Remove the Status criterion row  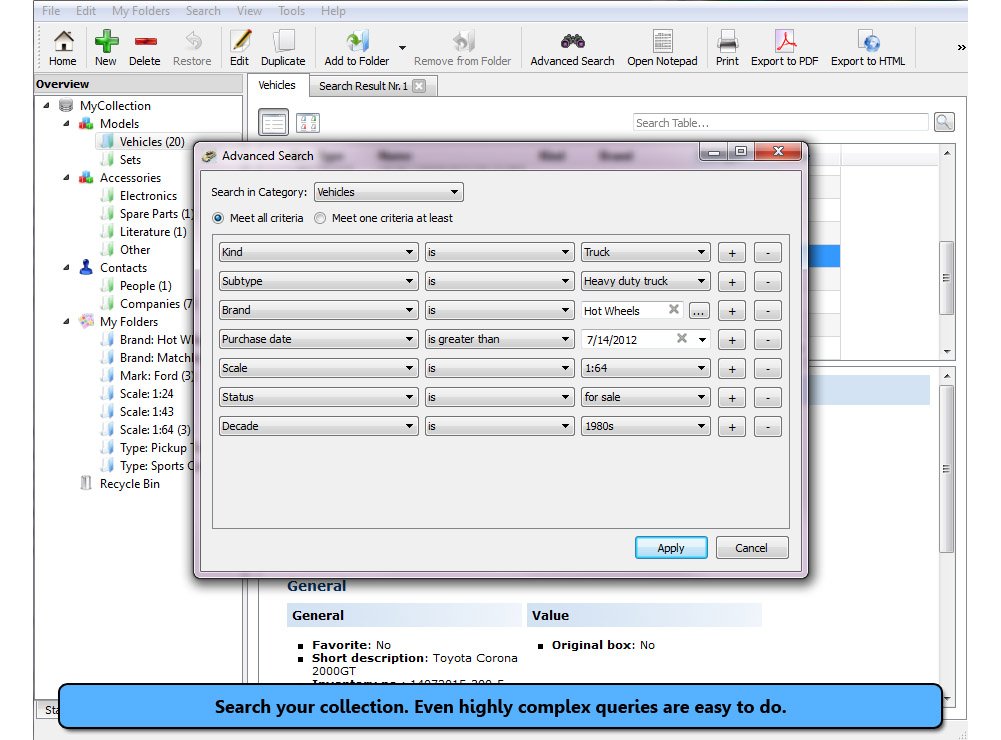click(767, 398)
